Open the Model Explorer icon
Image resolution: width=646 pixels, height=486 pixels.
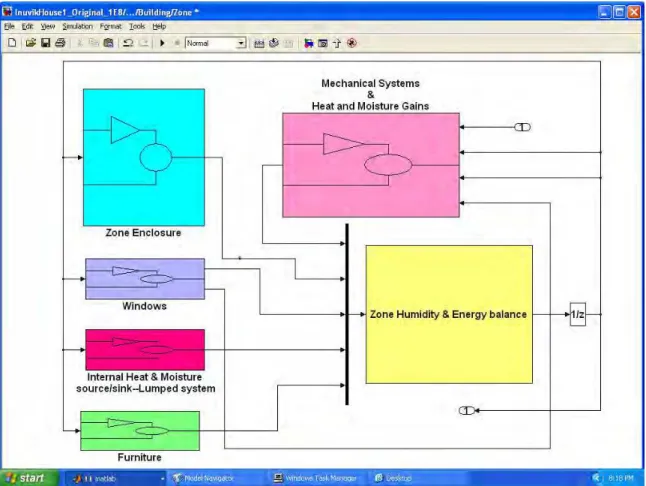click(x=323, y=43)
